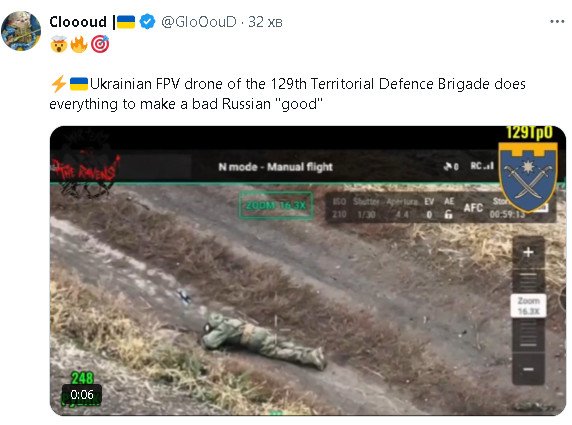This screenshot has height=425, width=572.
Task: Click the 0:06 video duration badge
Action: click(x=82, y=394)
